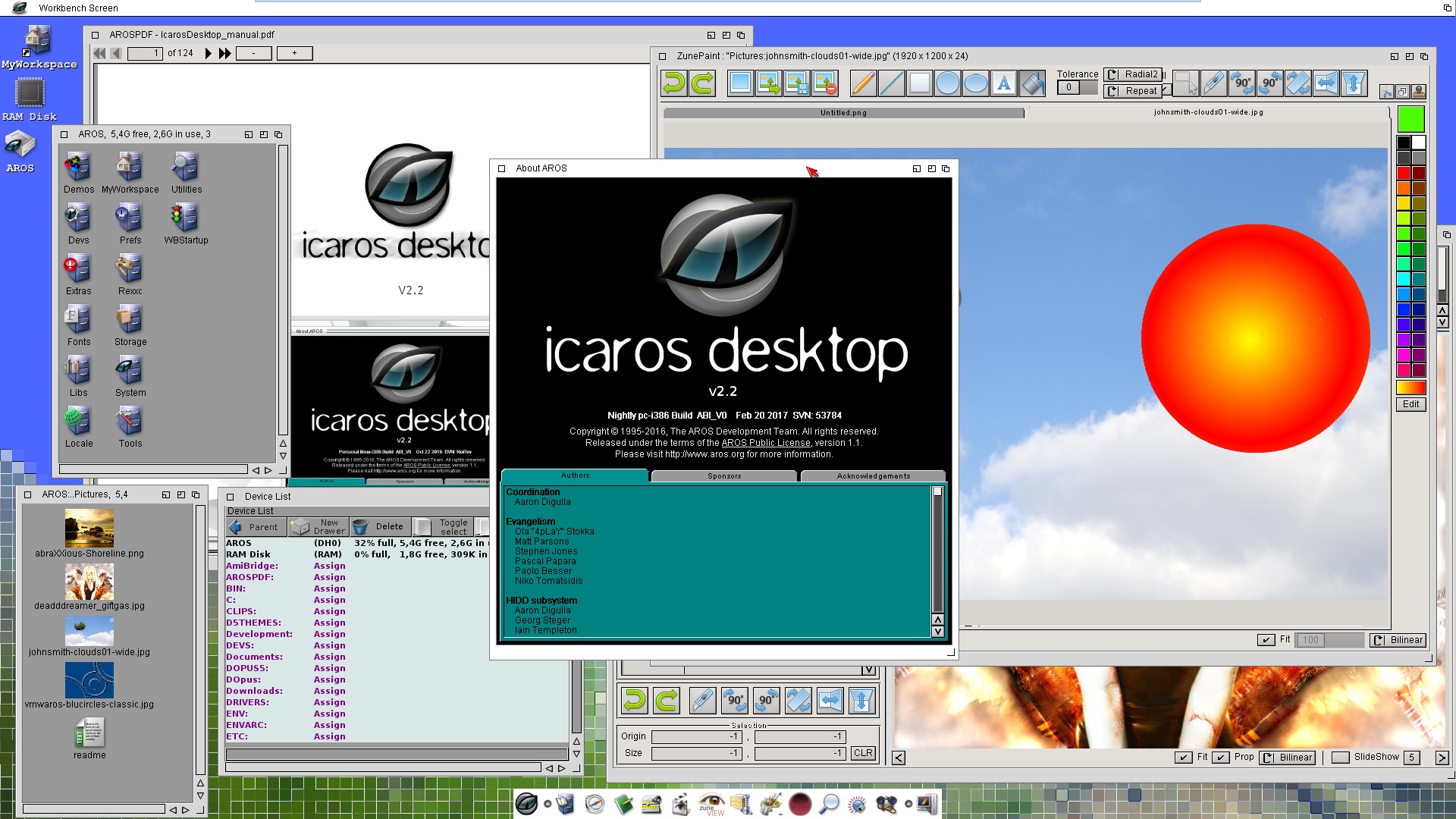Select the Circle tool in ZunePaint
This screenshot has width=1456, height=819.
coord(947,83)
